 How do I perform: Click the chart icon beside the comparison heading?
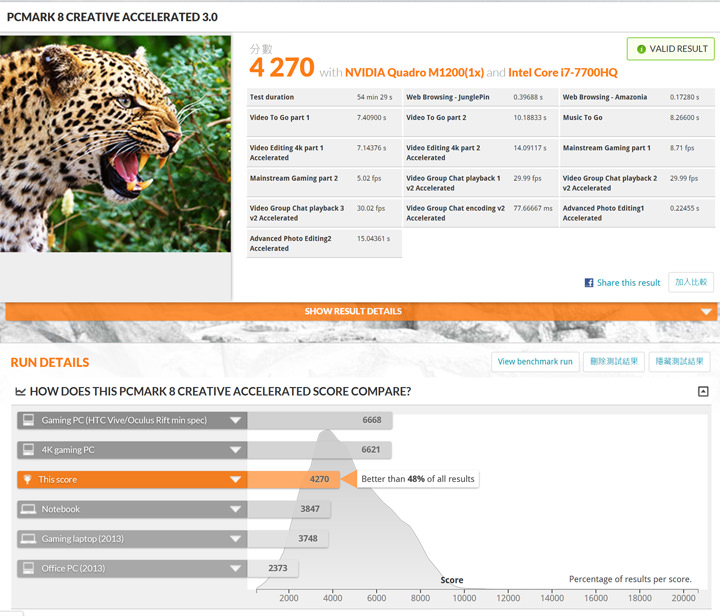(20, 392)
